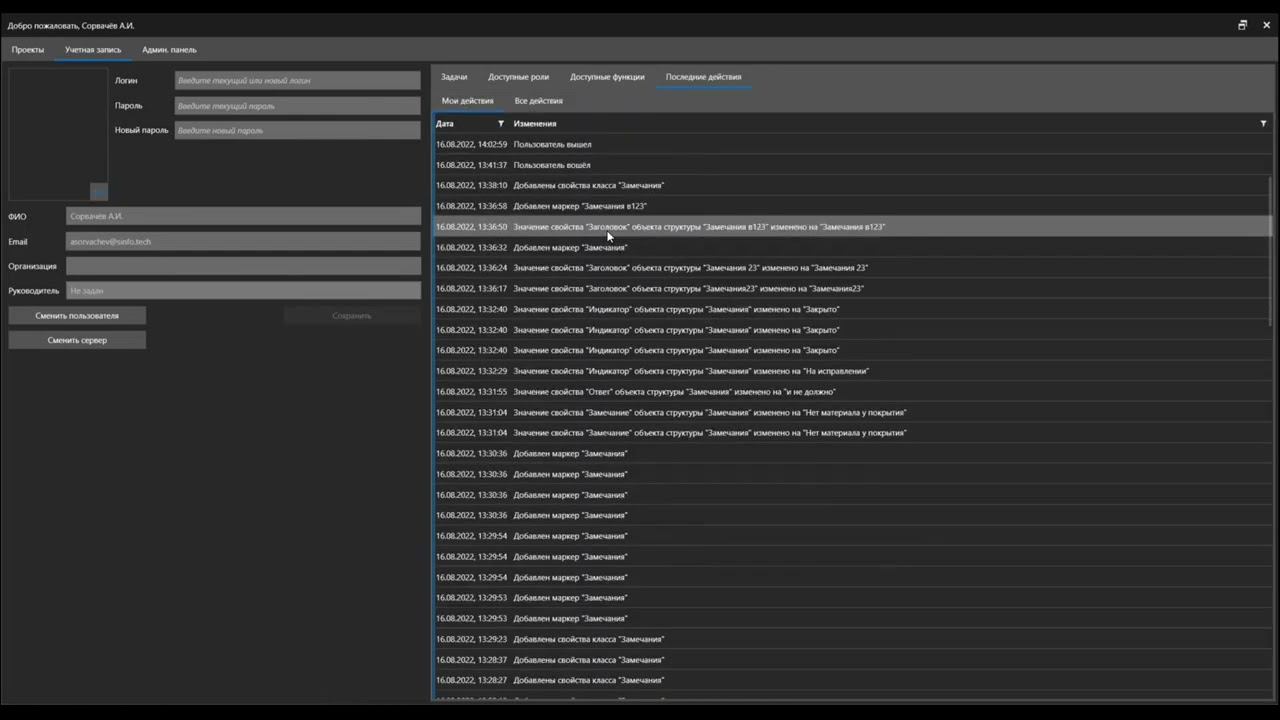Focus the Пароль input field

point(298,105)
